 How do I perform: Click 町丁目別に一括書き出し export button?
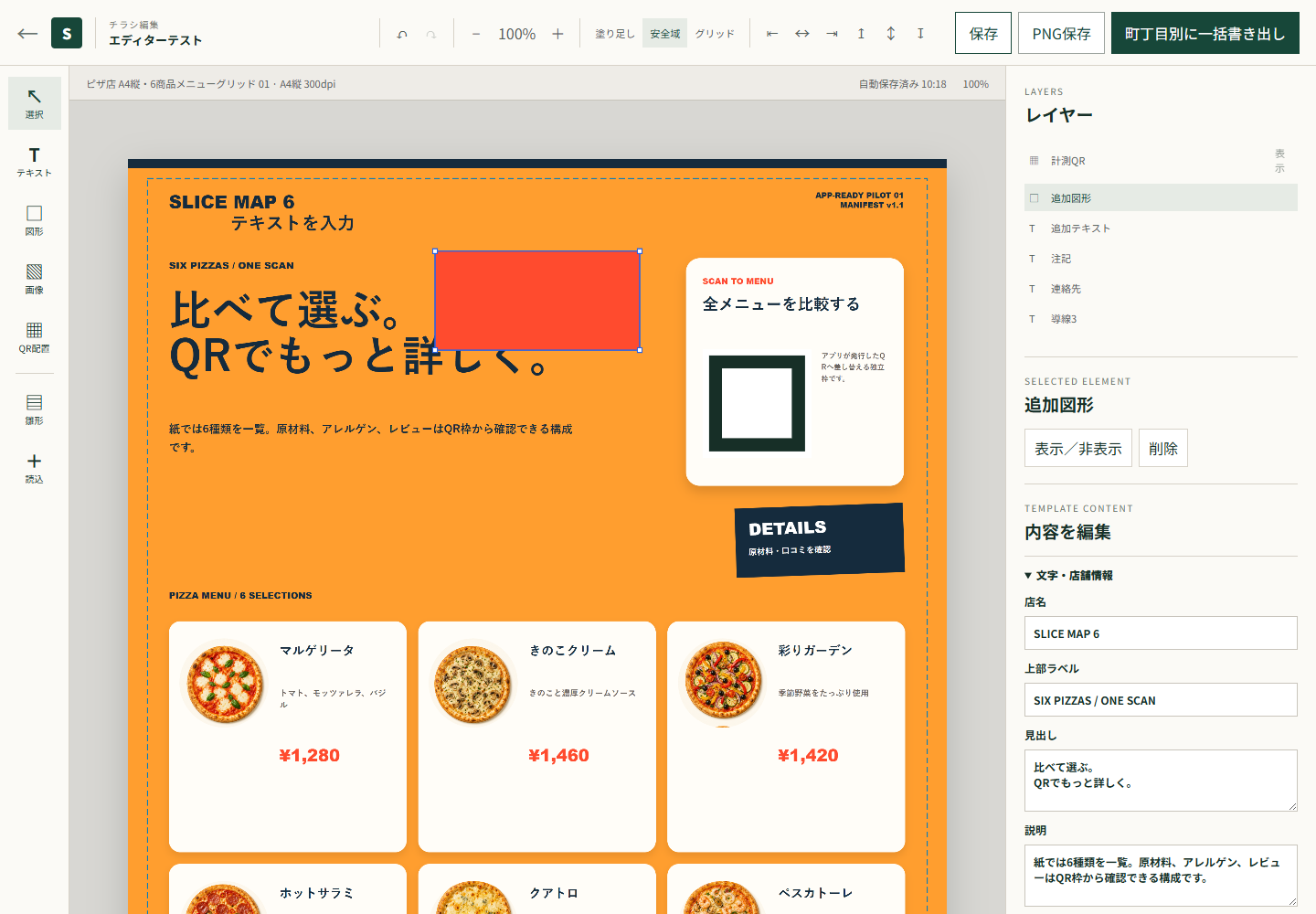click(1205, 34)
